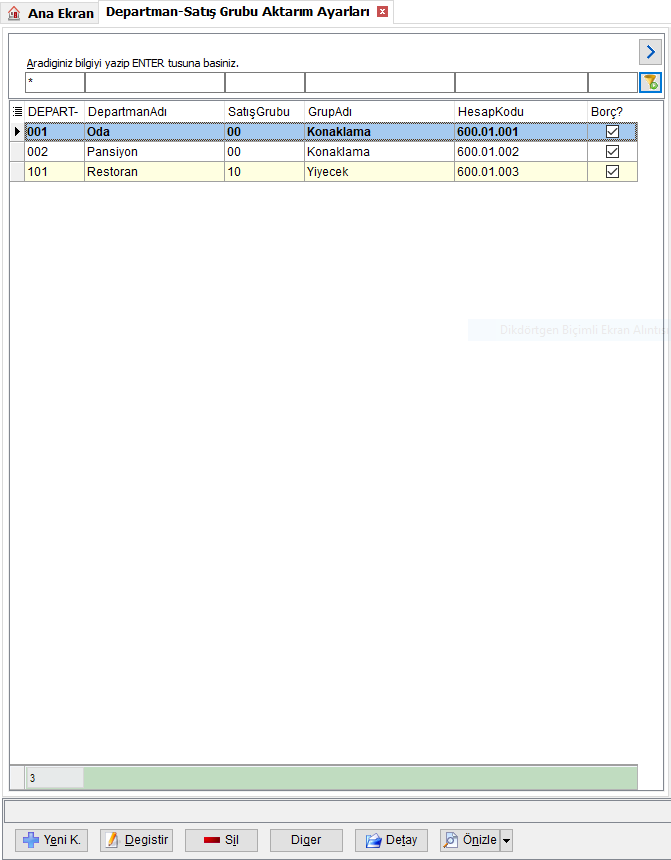Close Departman-Satış Grubu Aktarım Ayarları tab
The width and height of the screenshot is (671, 860).
[382, 12]
